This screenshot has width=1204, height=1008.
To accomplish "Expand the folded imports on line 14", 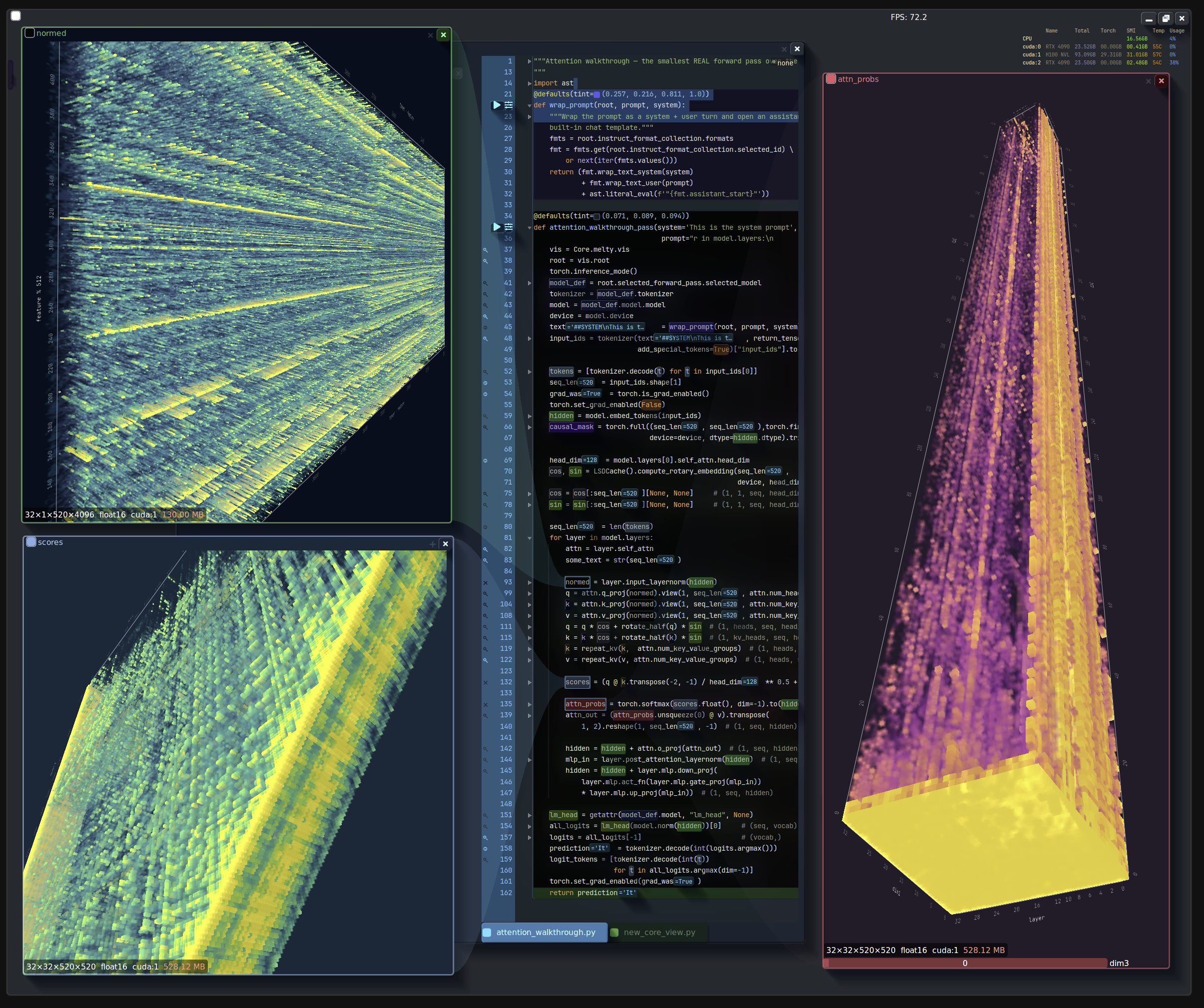I will [529, 84].
